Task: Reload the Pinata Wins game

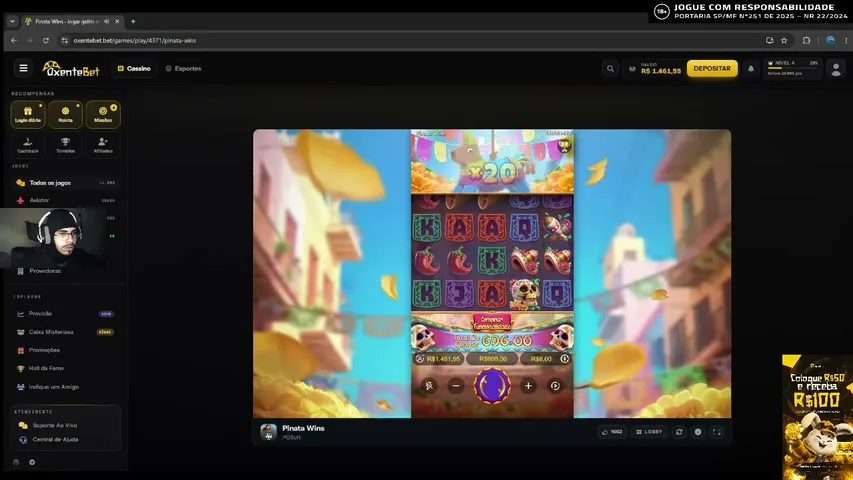Action: [x=679, y=432]
